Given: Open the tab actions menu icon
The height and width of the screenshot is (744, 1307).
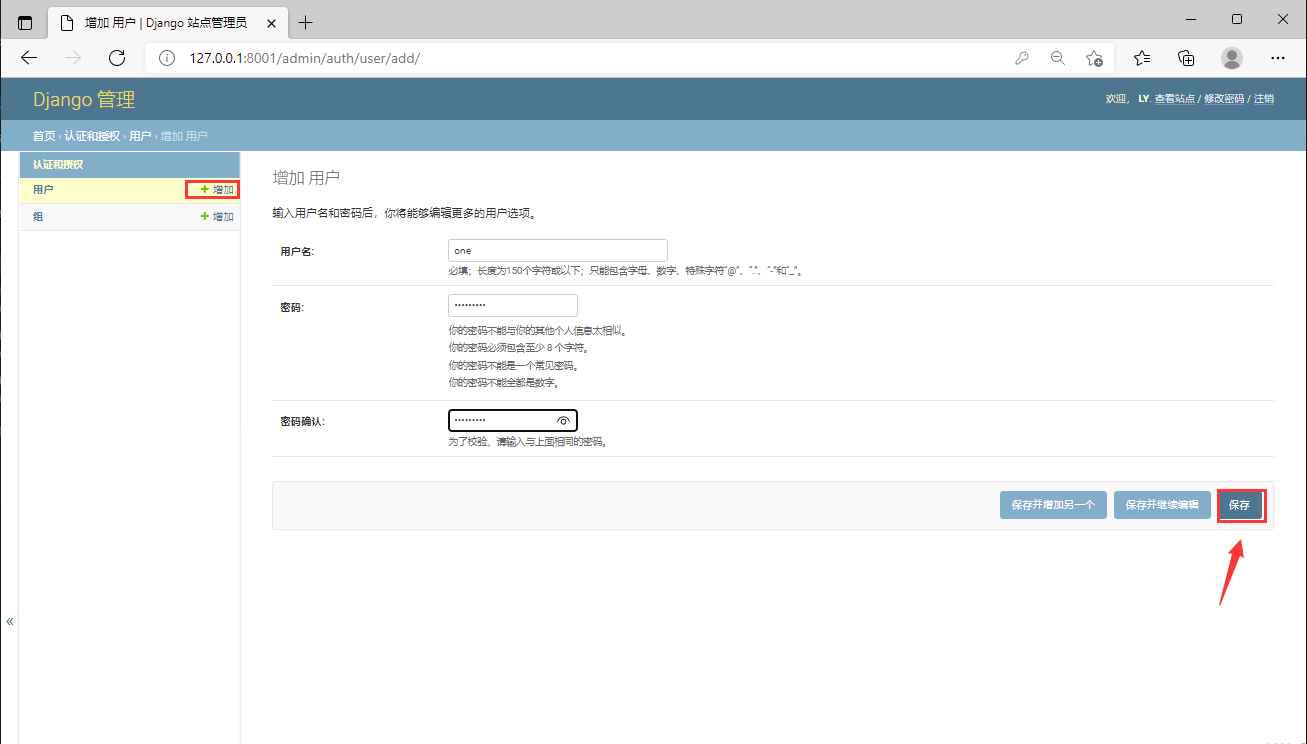Looking at the screenshot, I should [25, 22].
